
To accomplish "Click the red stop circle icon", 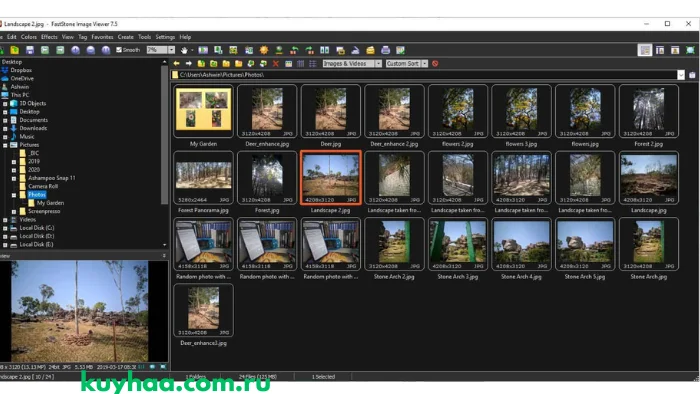I will click(x=435, y=64).
